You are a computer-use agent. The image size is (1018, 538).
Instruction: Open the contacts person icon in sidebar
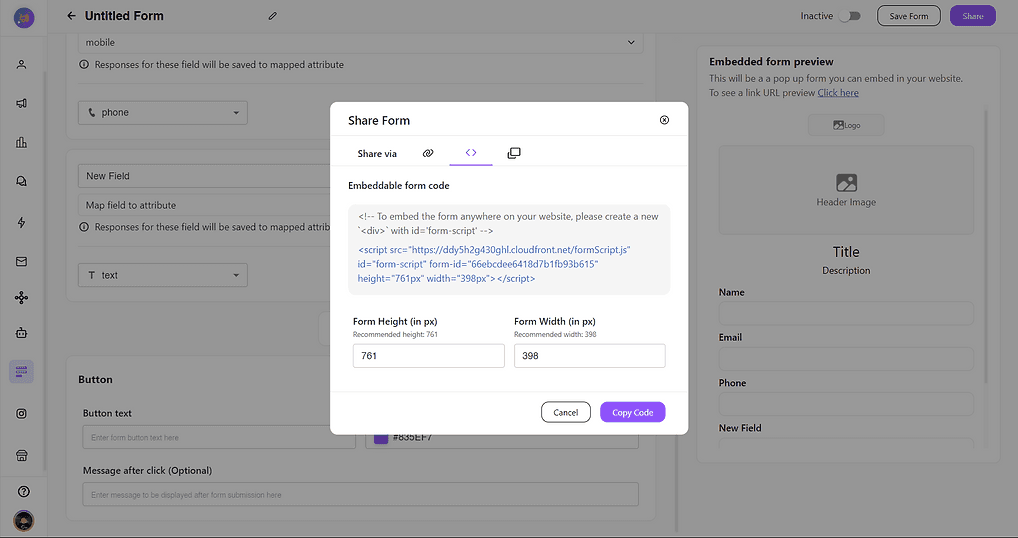[21, 65]
